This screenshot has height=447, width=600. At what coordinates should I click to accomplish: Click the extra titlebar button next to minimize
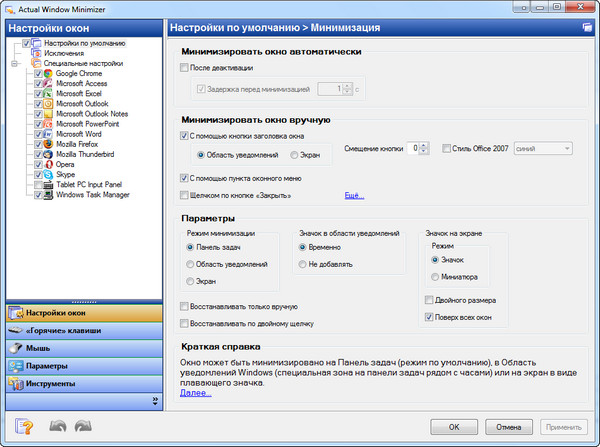(523, 7)
